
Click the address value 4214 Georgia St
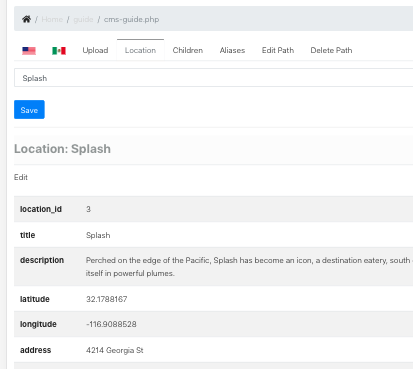[115, 350]
